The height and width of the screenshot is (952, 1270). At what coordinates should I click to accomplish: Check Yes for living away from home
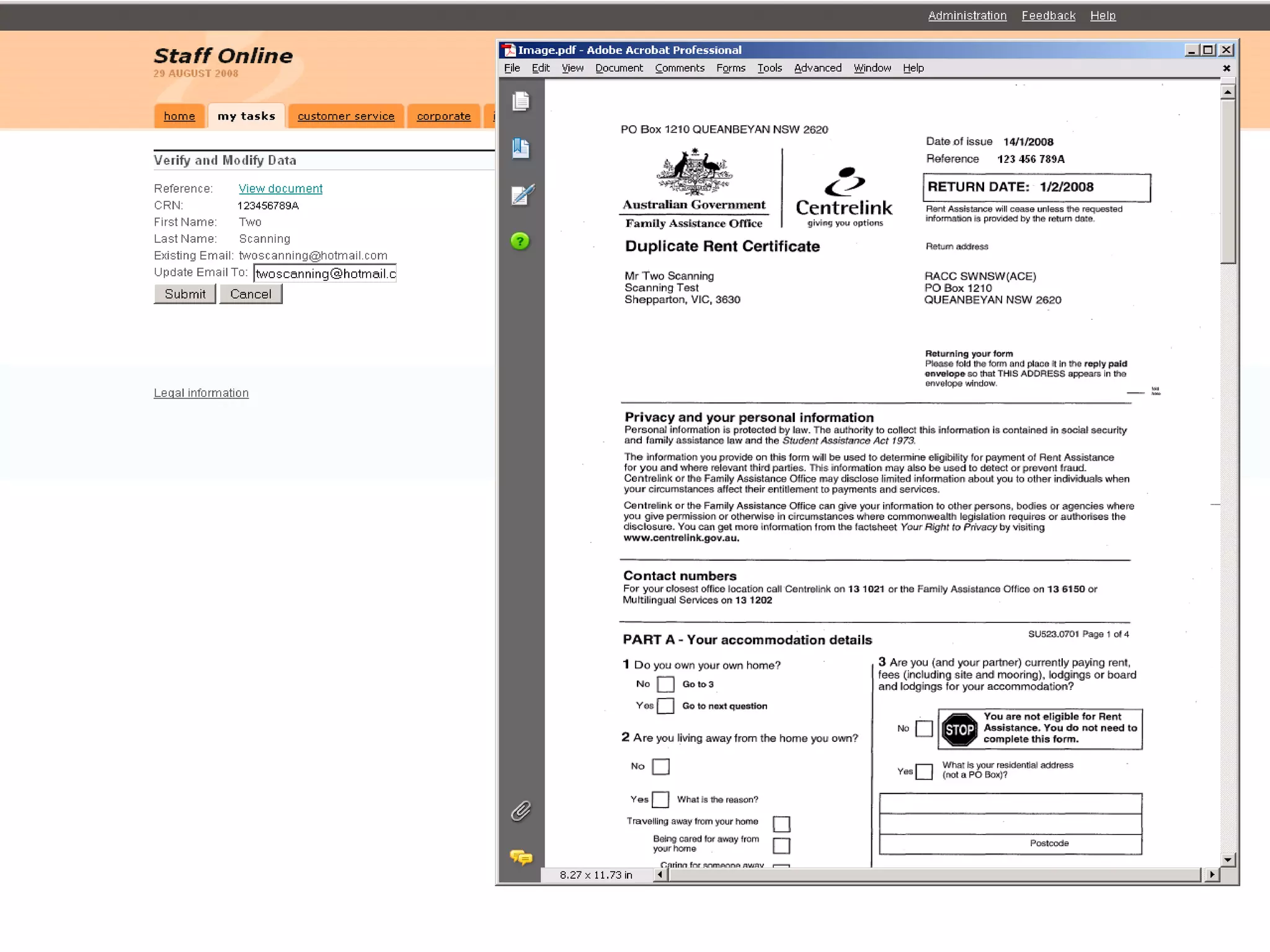(661, 800)
